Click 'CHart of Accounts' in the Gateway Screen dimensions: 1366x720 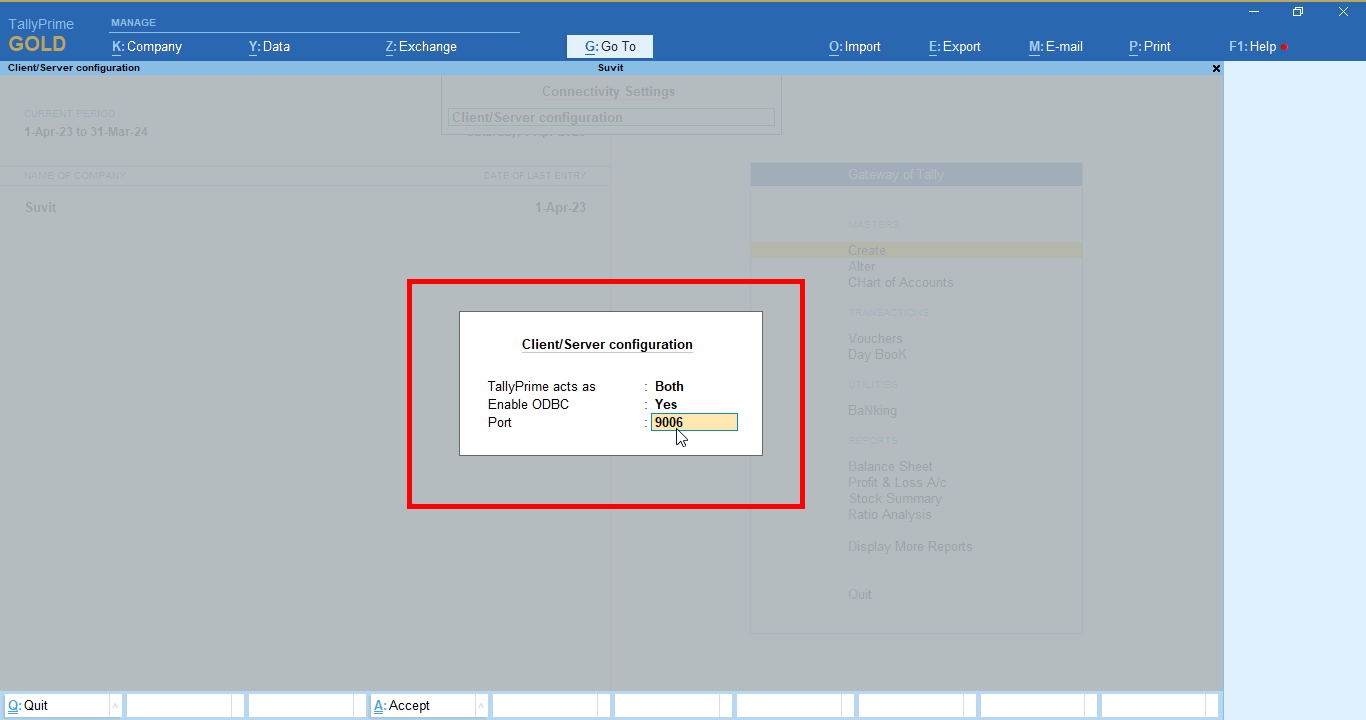[901, 282]
